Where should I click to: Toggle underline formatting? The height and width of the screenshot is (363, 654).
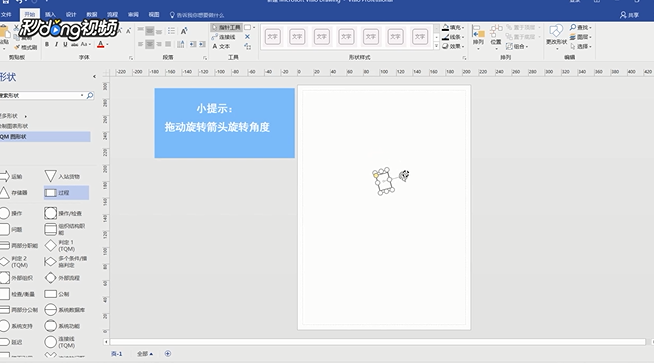coord(65,44)
